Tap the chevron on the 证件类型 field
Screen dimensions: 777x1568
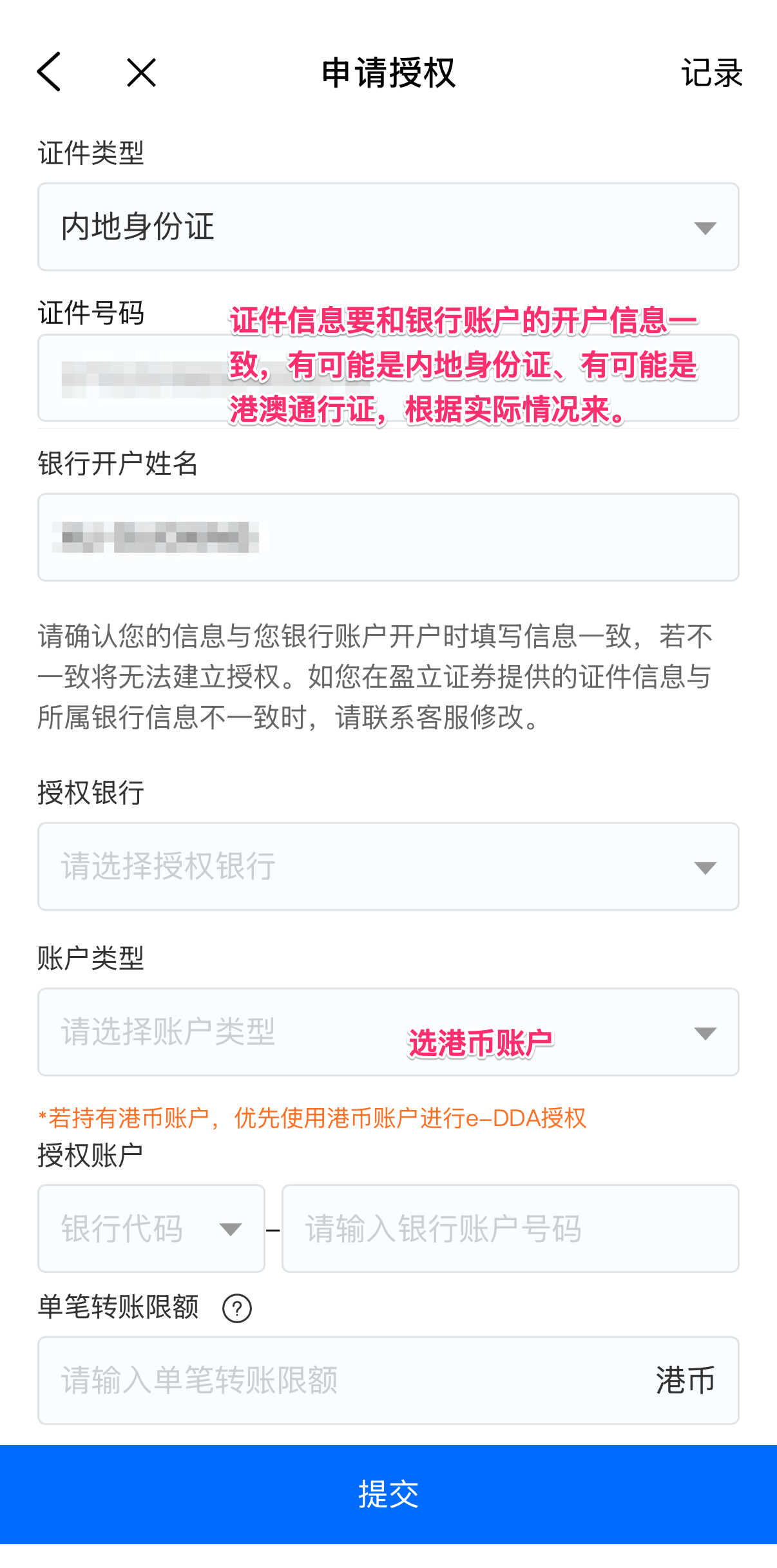click(x=704, y=227)
